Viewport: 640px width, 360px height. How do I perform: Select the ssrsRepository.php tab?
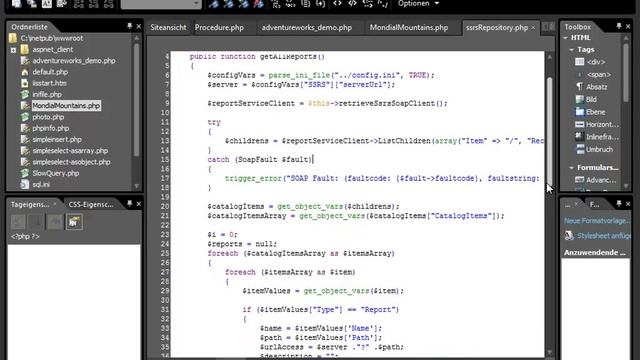pos(497,27)
